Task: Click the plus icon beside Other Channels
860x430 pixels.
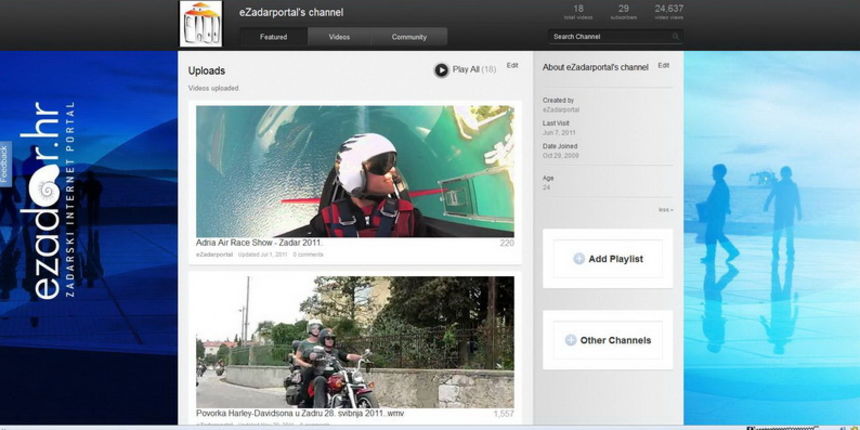Action: [x=571, y=340]
